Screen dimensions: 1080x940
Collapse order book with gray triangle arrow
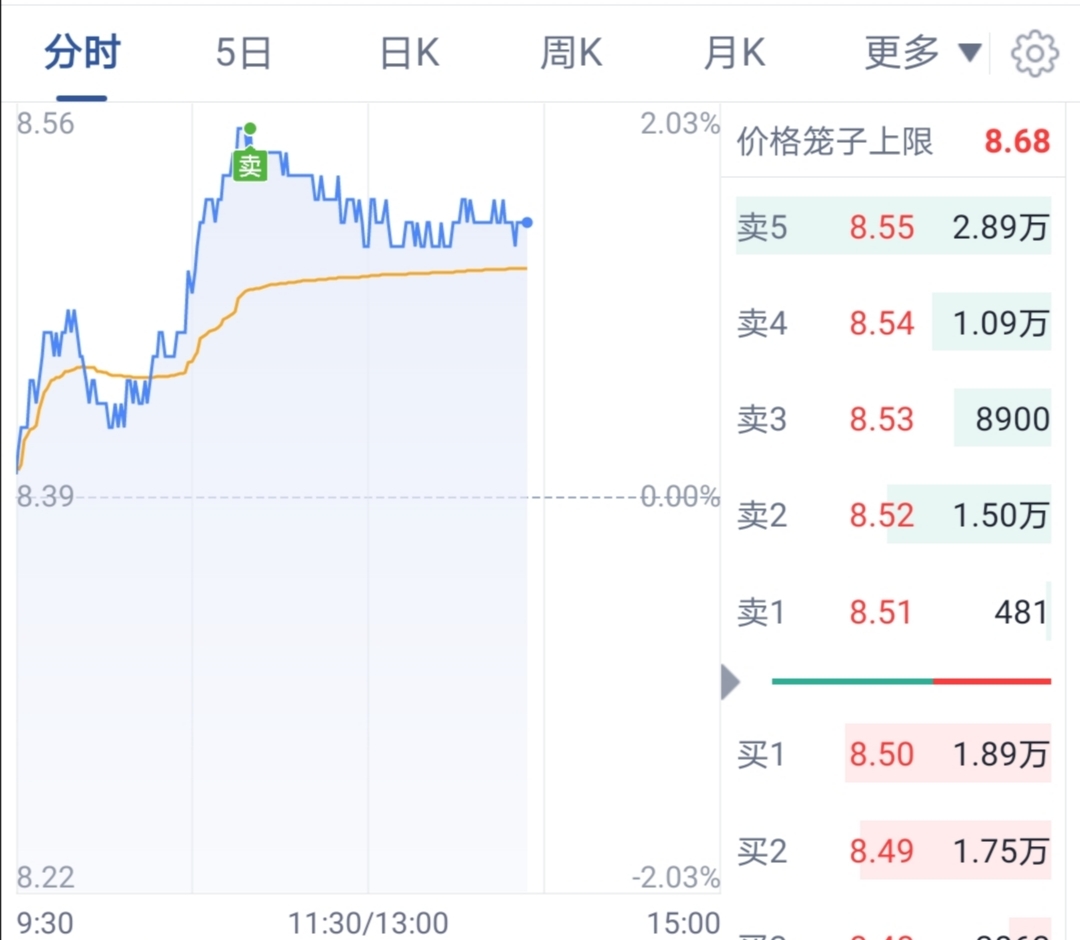pyautogui.click(x=730, y=682)
